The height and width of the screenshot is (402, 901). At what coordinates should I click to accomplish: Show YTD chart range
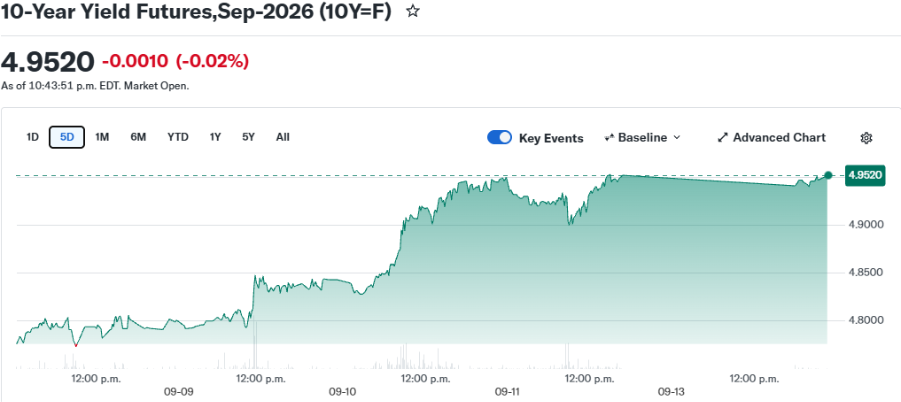pos(178,137)
